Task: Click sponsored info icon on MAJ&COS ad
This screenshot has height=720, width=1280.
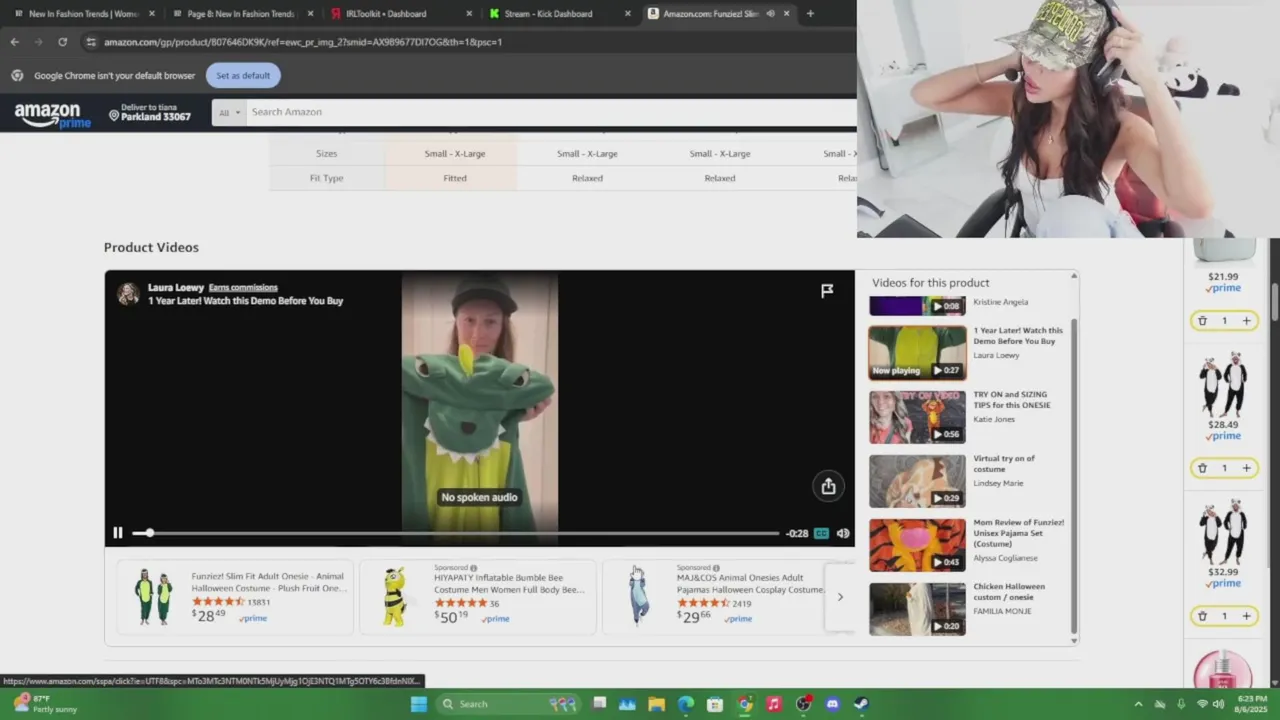Action: (716, 568)
